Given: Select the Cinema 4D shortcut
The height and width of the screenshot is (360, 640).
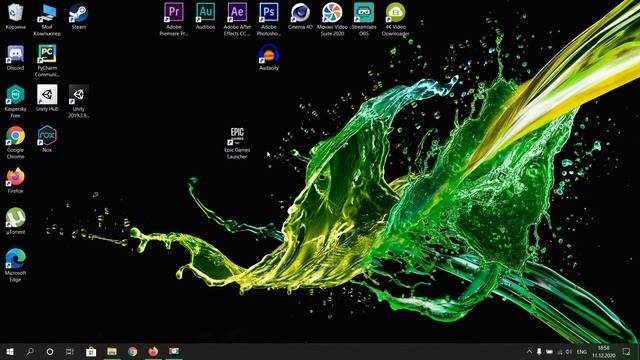Looking at the screenshot, I should pyautogui.click(x=300, y=16).
